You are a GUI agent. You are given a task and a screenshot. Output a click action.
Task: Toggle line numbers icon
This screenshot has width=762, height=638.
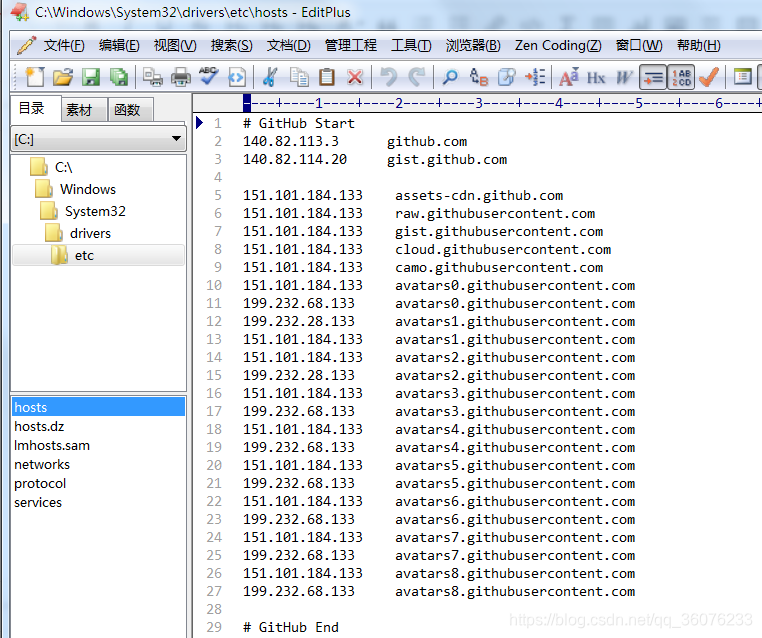pyautogui.click(x=681, y=77)
